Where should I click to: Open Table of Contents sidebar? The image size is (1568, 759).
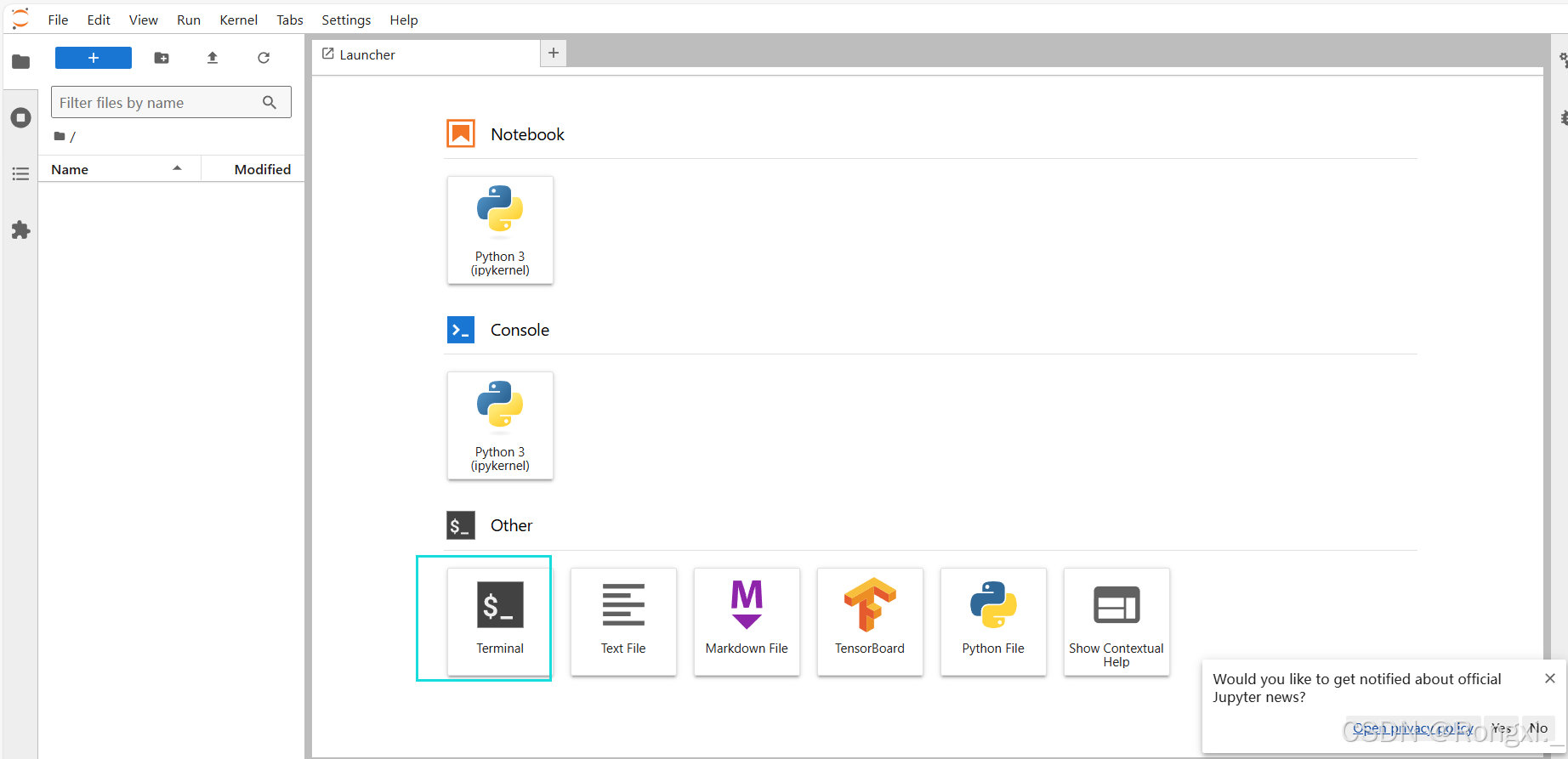(20, 173)
